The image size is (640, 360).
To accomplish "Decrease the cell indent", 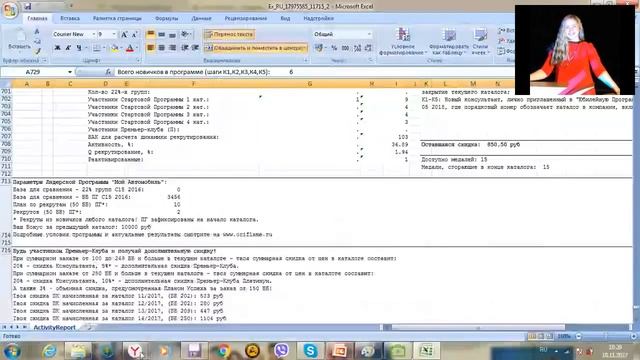I will click(185, 48).
